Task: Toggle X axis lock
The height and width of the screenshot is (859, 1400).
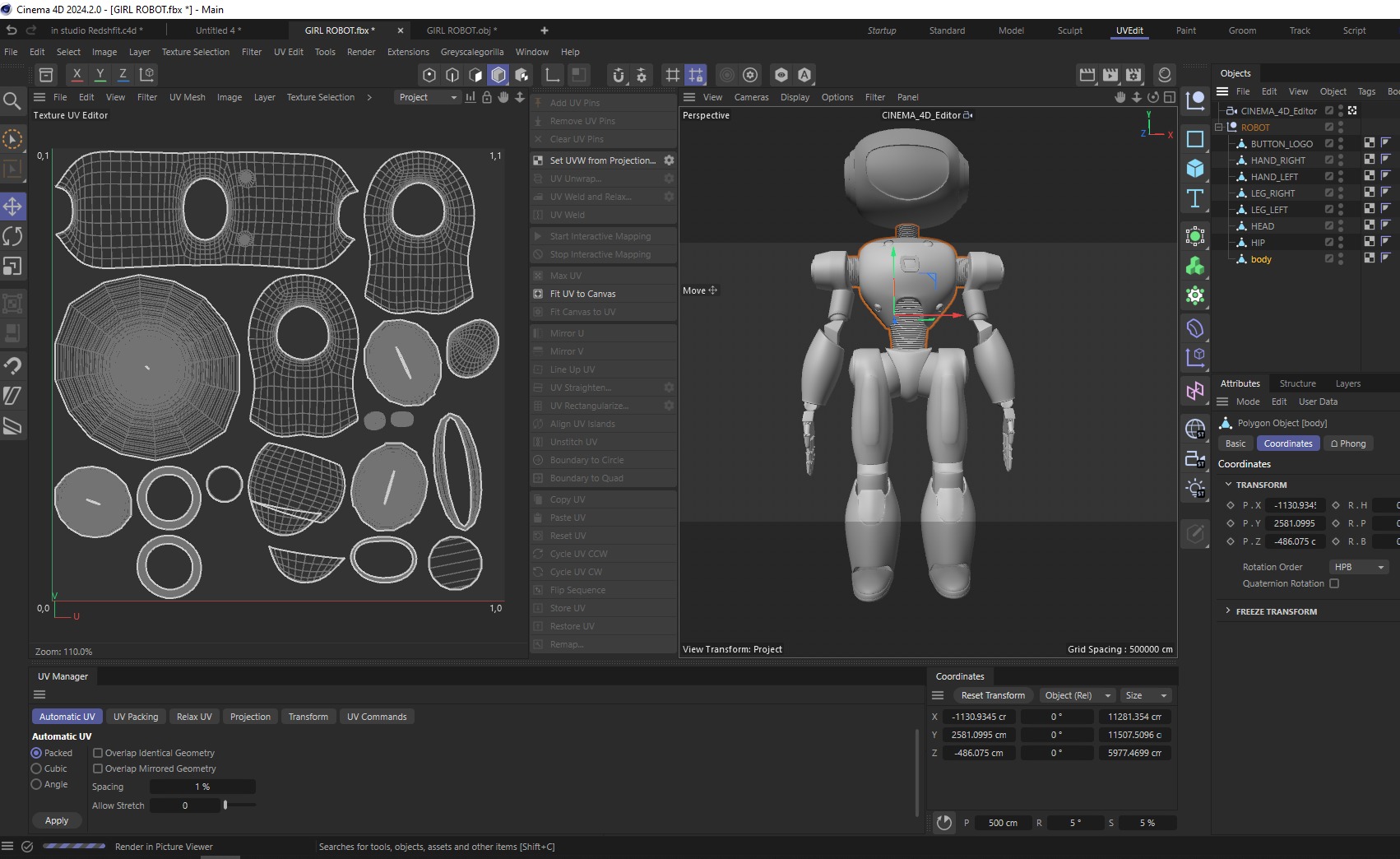Action: pyautogui.click(x=76, y=75)
